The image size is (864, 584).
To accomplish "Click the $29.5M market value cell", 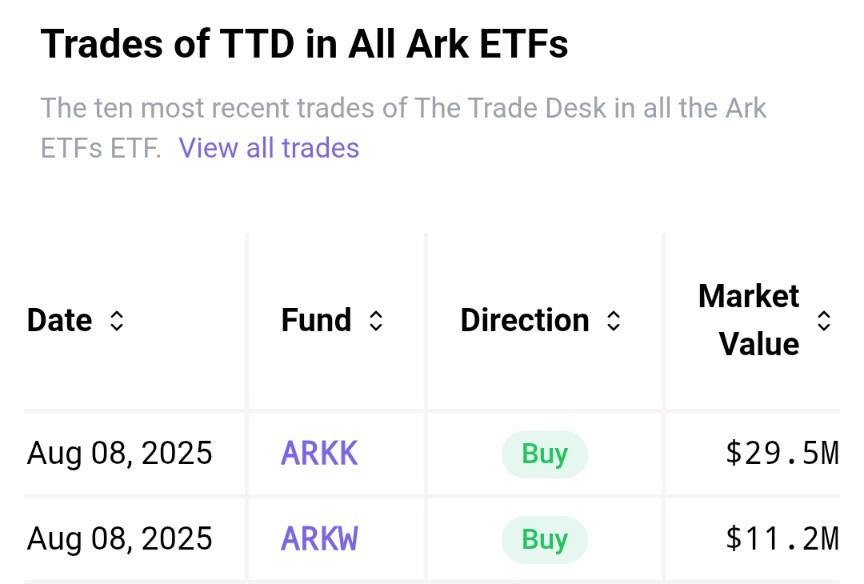I will coord(782,454).
